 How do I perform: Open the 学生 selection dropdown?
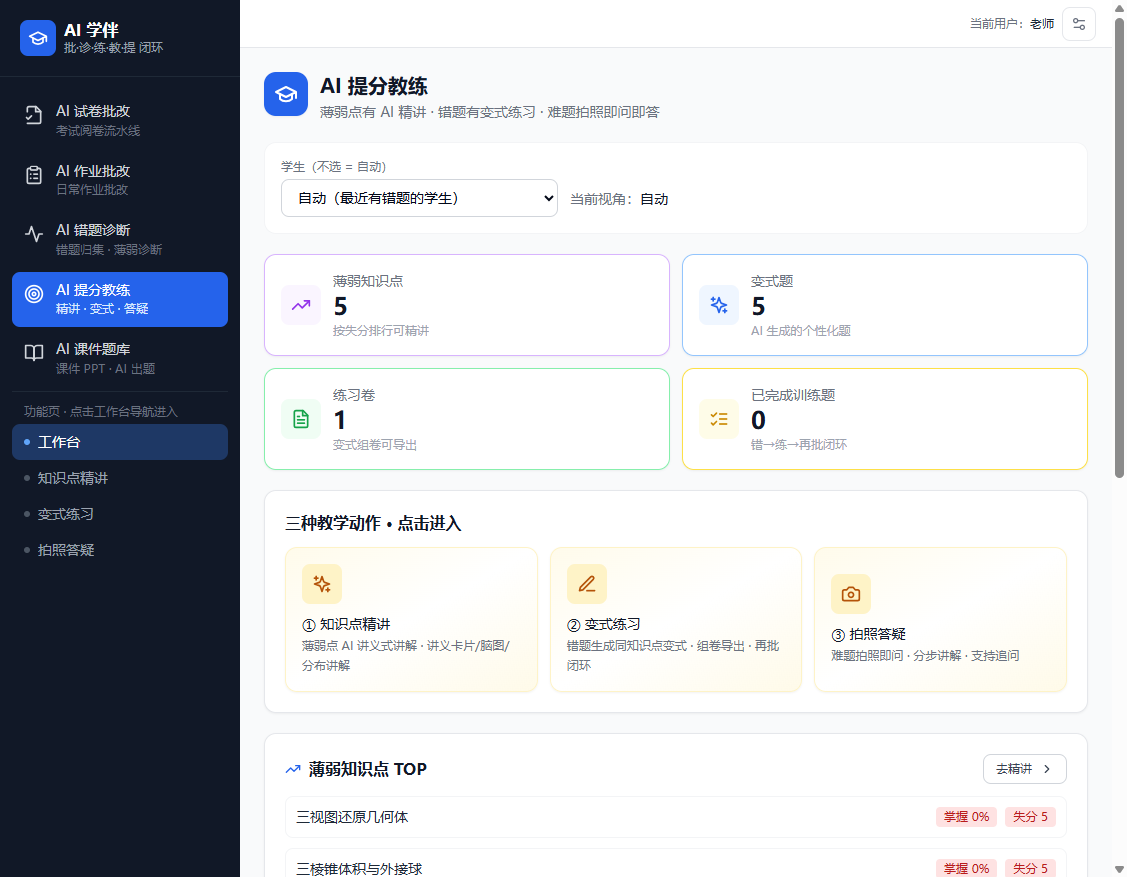click(419, 198)
